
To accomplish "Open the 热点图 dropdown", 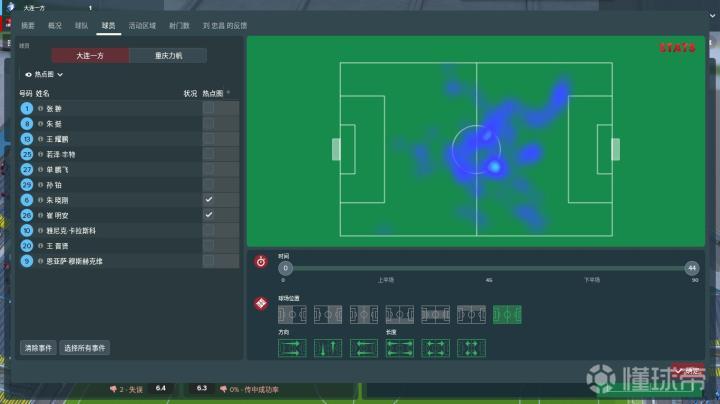I will click(x=45, y=74).
